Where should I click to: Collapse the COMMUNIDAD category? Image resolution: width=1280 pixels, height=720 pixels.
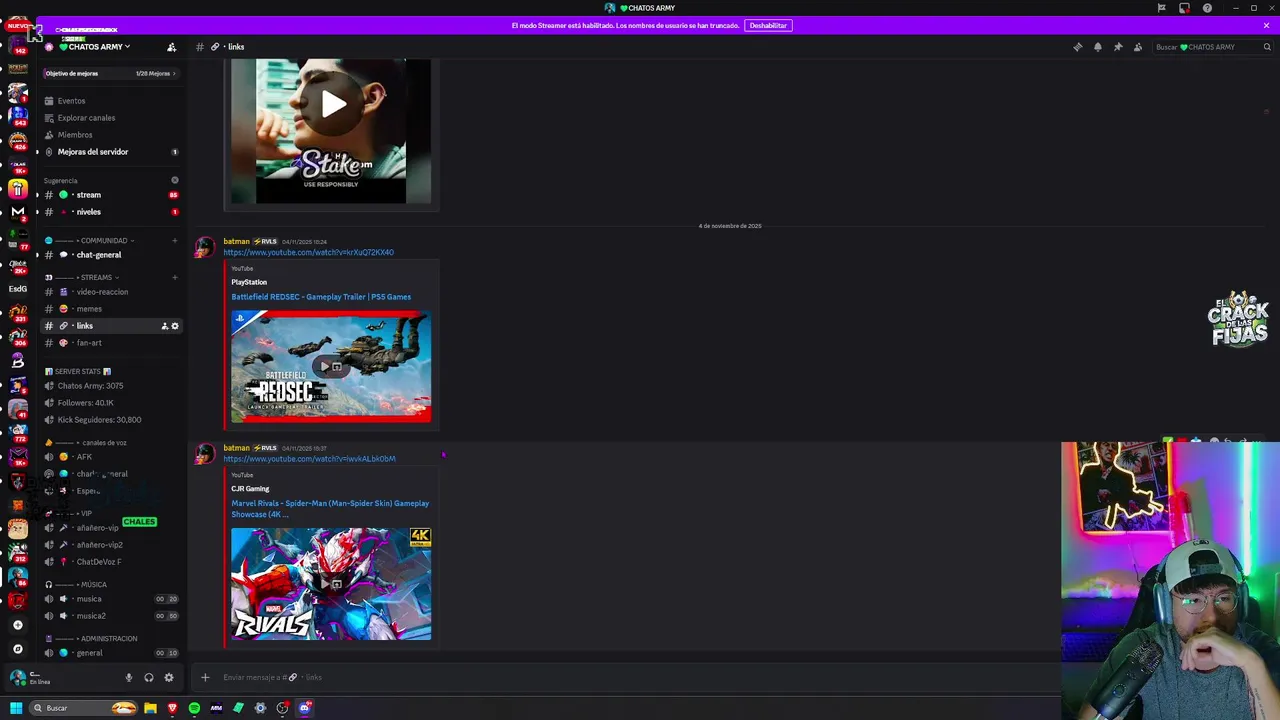(x=104, y=241)
